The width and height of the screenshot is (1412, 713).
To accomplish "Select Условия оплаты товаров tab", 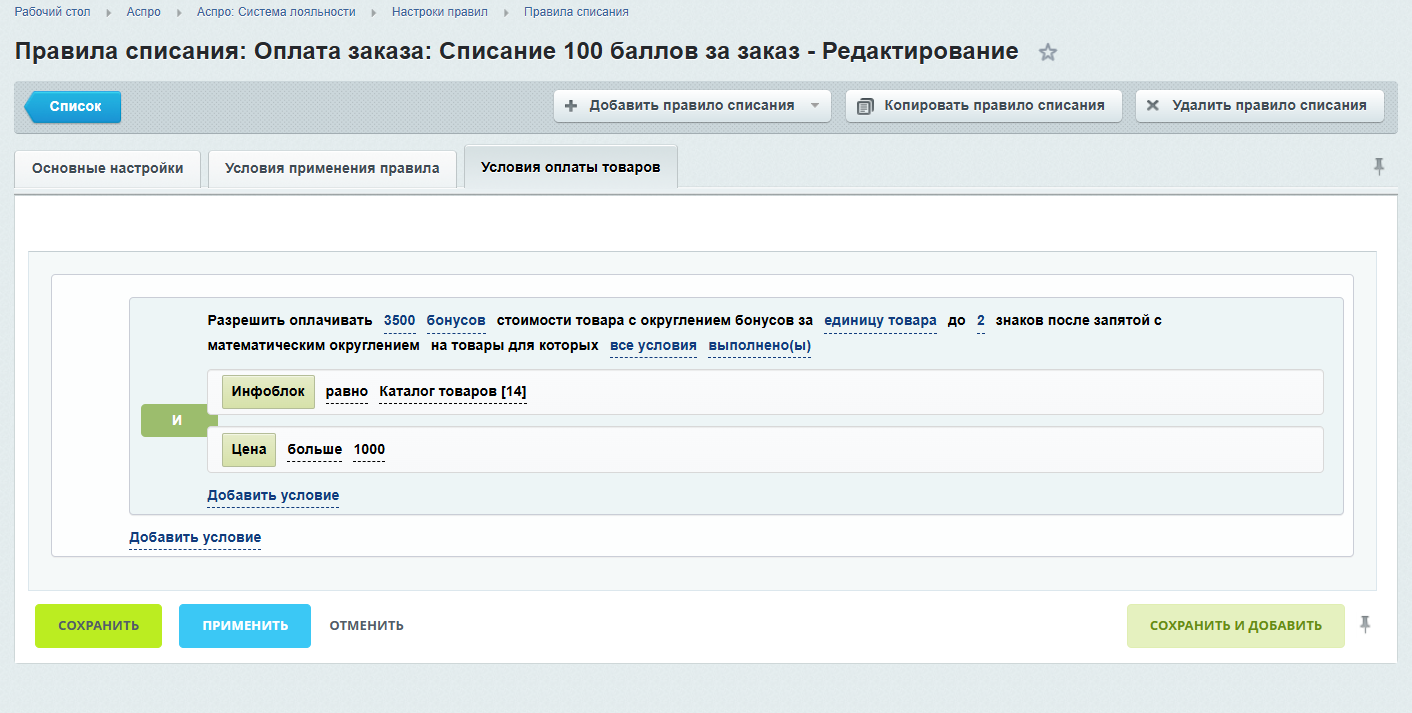I will (x=570, y=167).
